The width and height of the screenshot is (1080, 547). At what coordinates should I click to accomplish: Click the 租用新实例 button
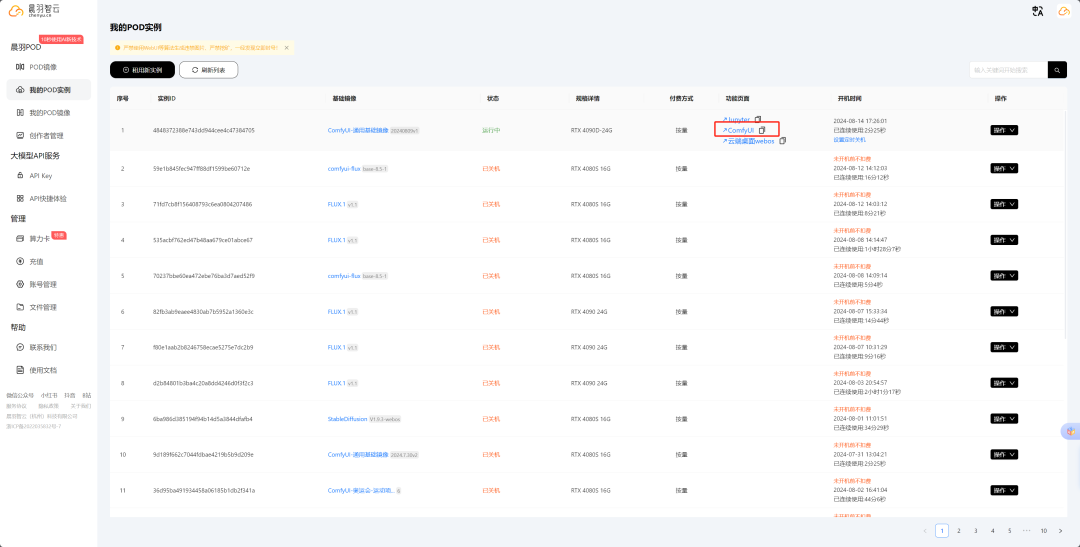(142, 70)
